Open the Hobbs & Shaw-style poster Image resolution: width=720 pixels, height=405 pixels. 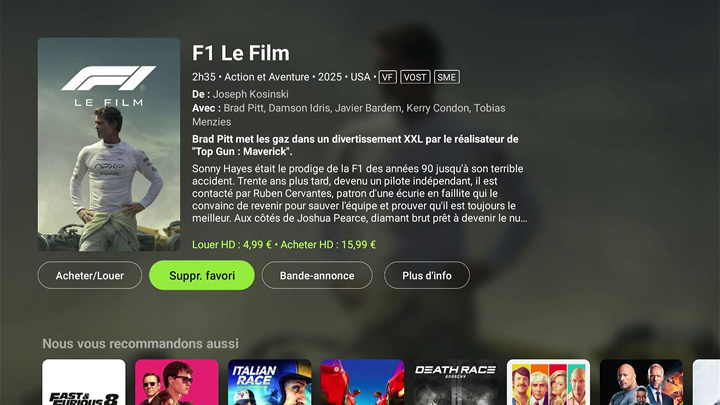click(x=641, y=382)
